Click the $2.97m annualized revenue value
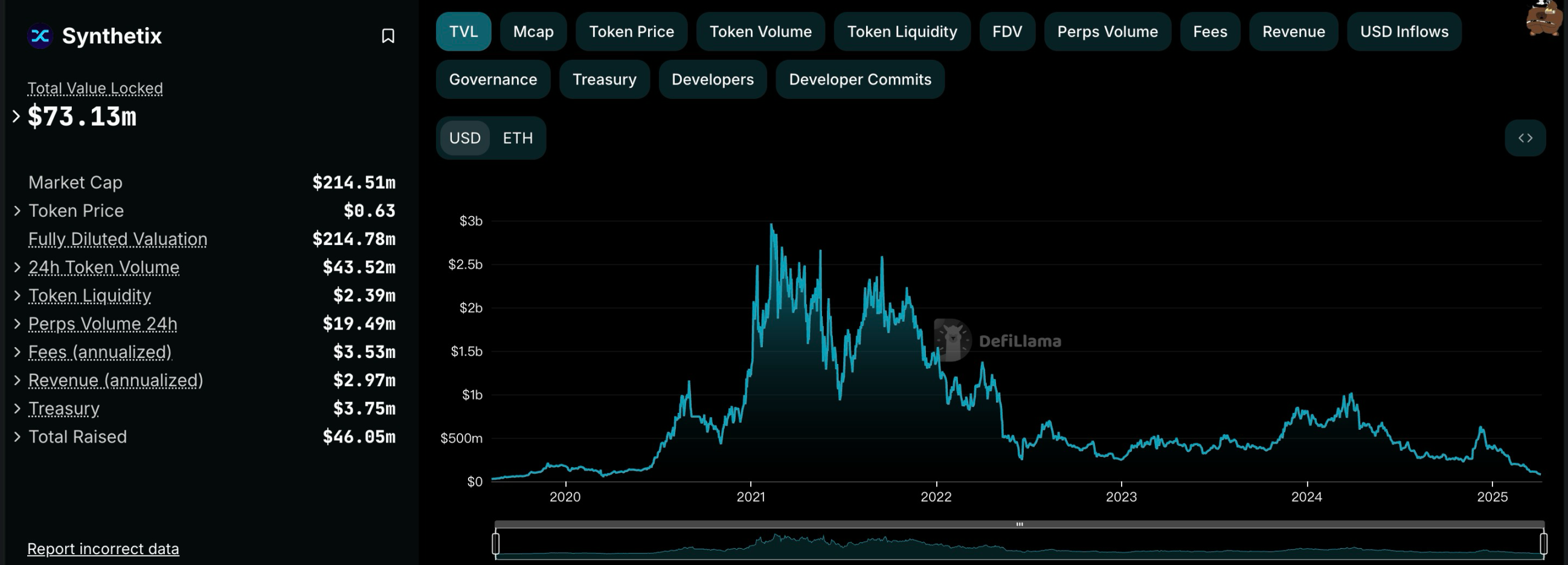The height and width of the screenshot is (565, 1568). (x=364, y=381)
